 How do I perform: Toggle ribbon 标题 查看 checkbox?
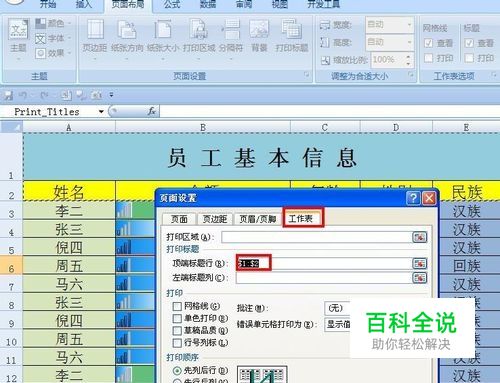pyautogui.click(x=469, y=43)
